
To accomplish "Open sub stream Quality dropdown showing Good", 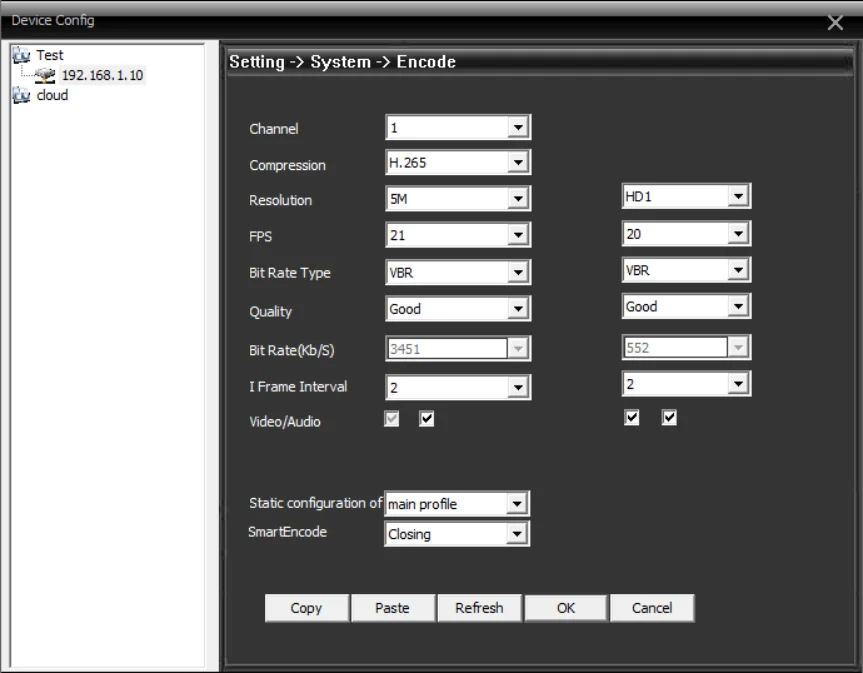I will tap(737, 308).
